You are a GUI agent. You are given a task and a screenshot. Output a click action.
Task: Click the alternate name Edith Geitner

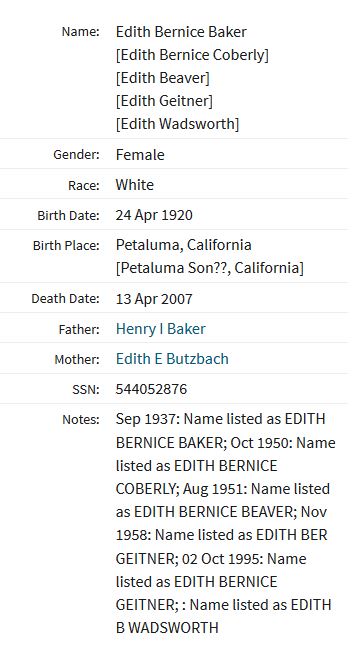point(164,101)
